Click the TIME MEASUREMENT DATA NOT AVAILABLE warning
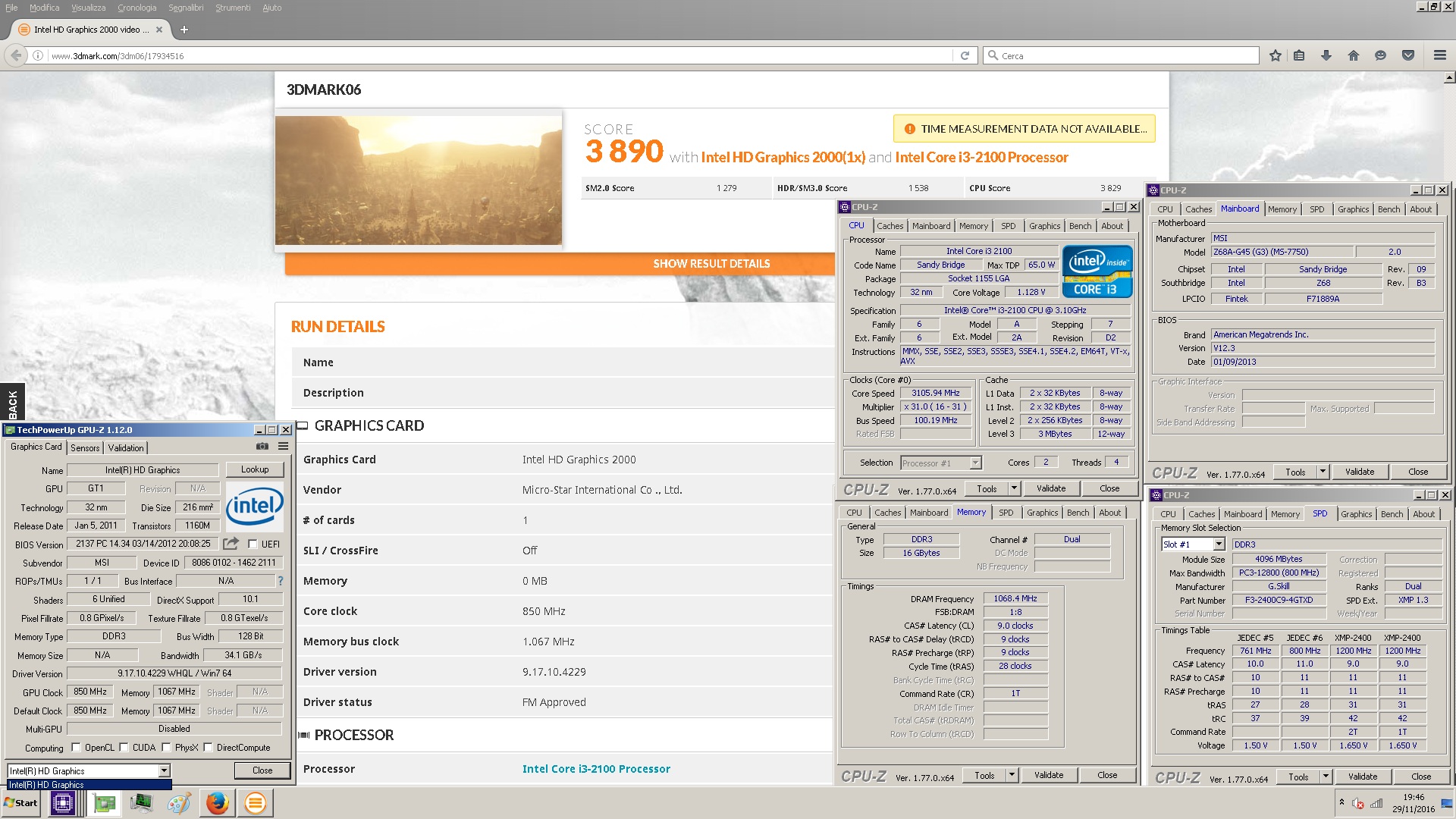Viewport: 1456px width, 819px height. coord(1025,129)
